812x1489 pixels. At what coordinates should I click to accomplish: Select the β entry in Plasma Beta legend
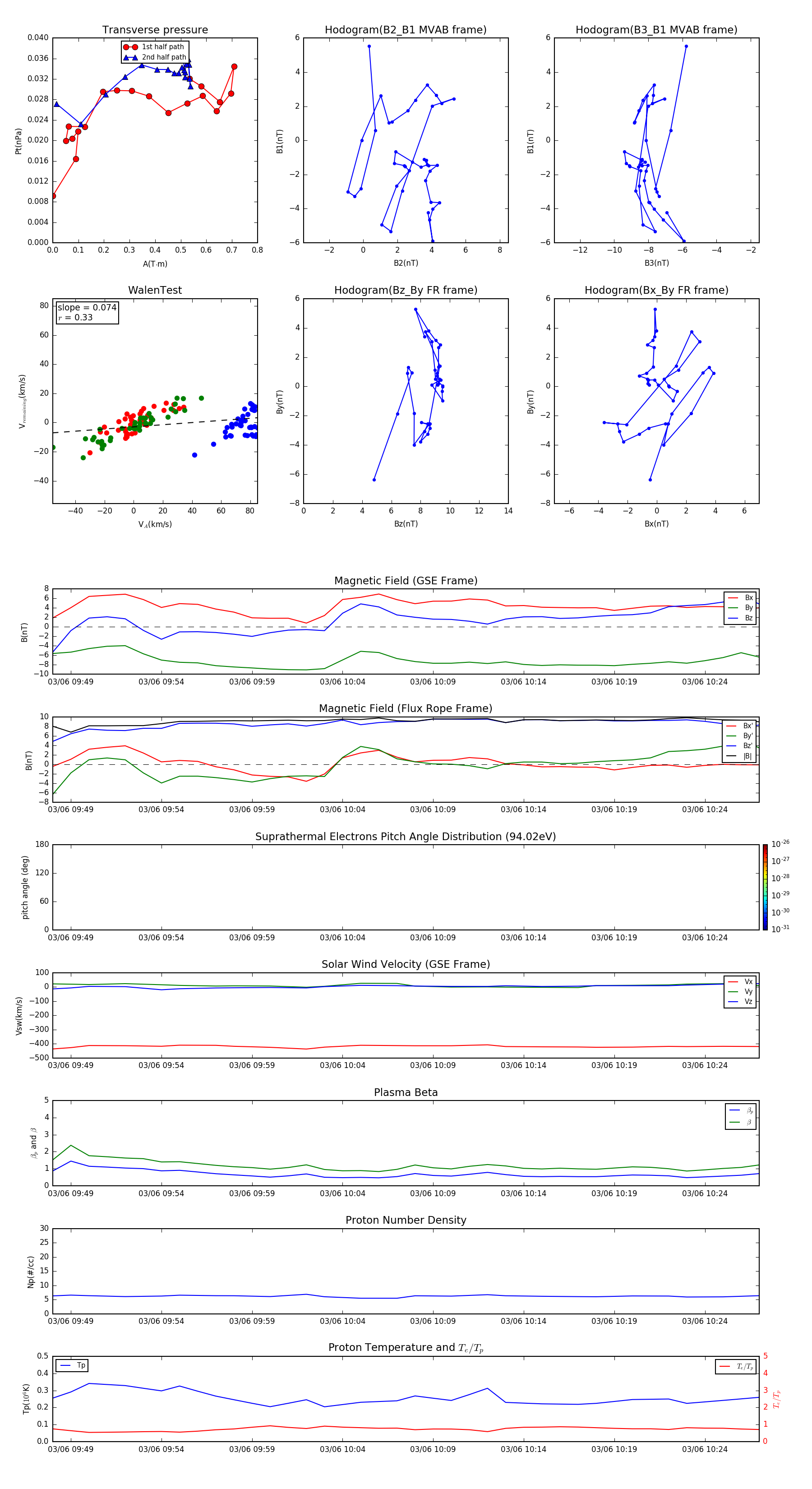point(741,1123)
